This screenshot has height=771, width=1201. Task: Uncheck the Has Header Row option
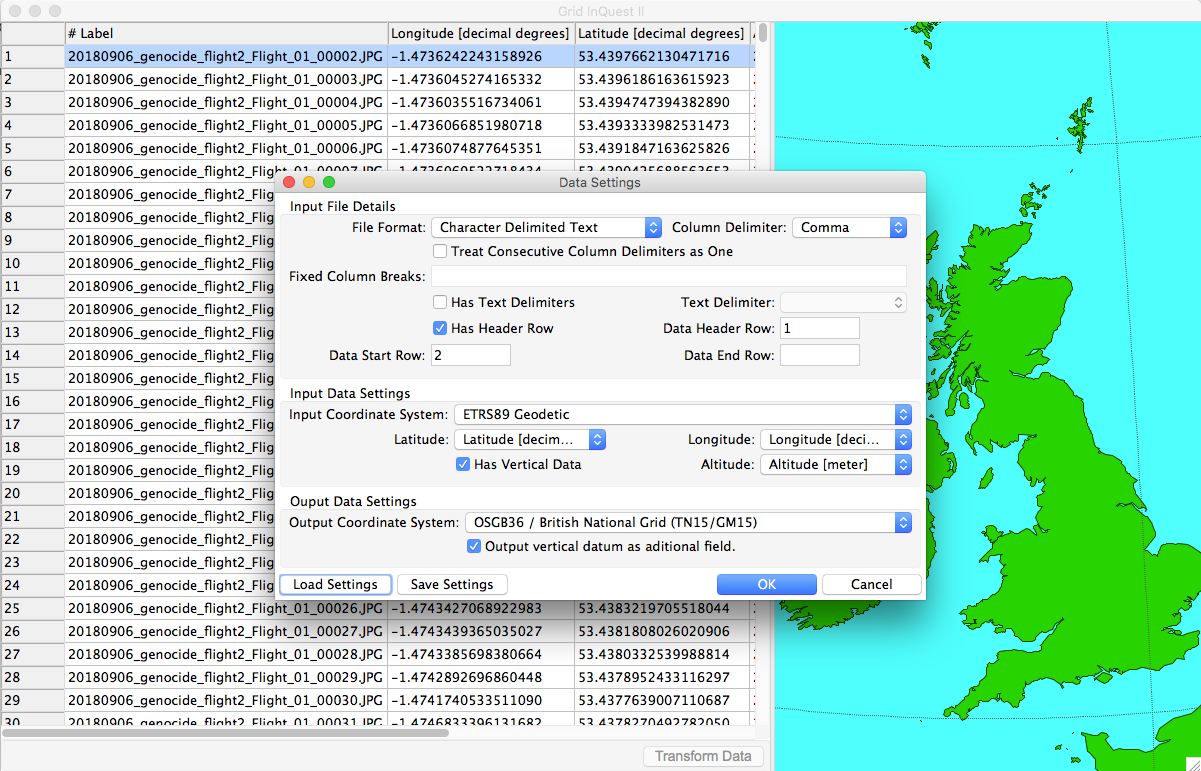pos(438,327)
